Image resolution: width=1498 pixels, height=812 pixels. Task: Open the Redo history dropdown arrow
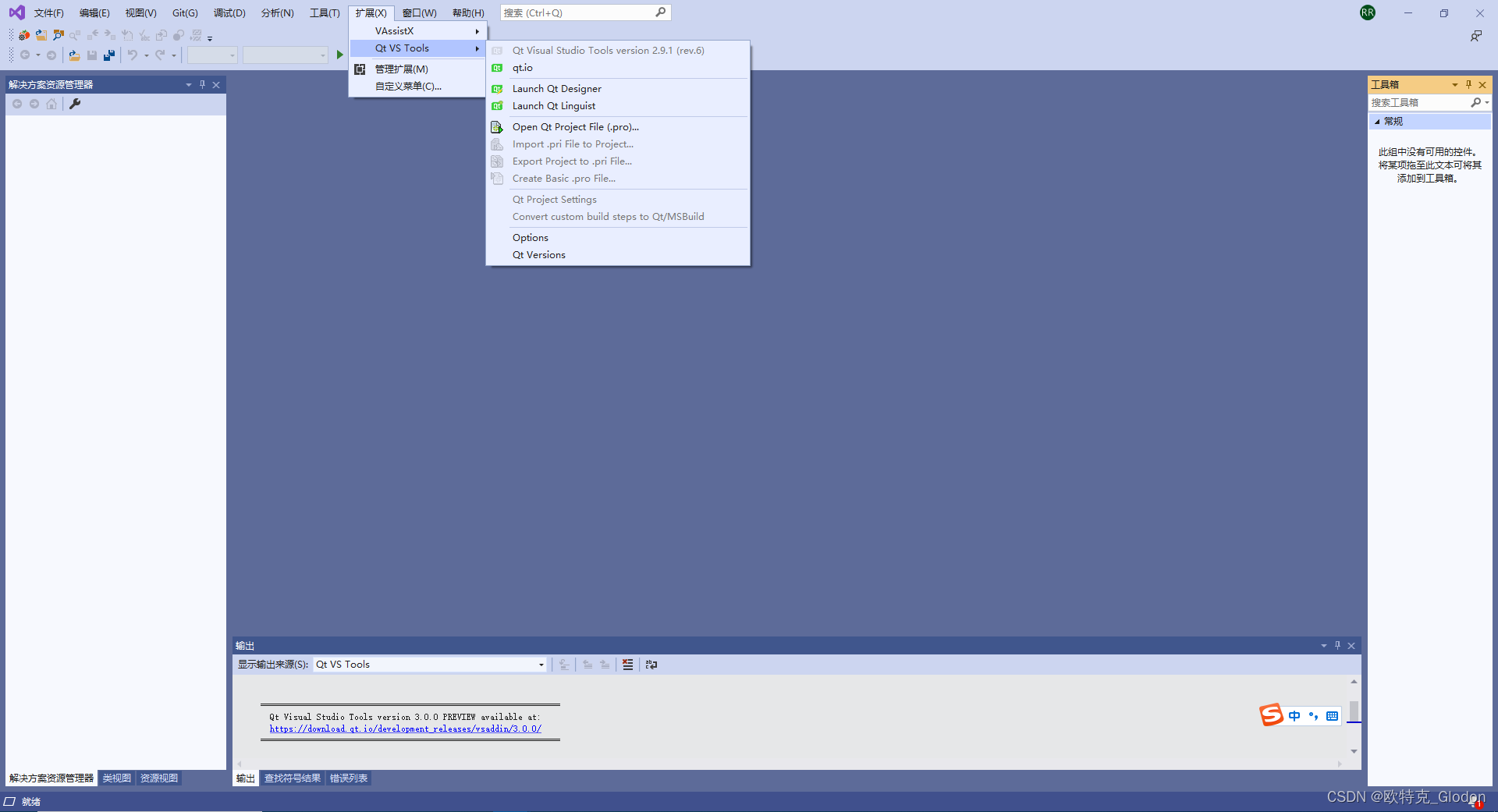173,55
